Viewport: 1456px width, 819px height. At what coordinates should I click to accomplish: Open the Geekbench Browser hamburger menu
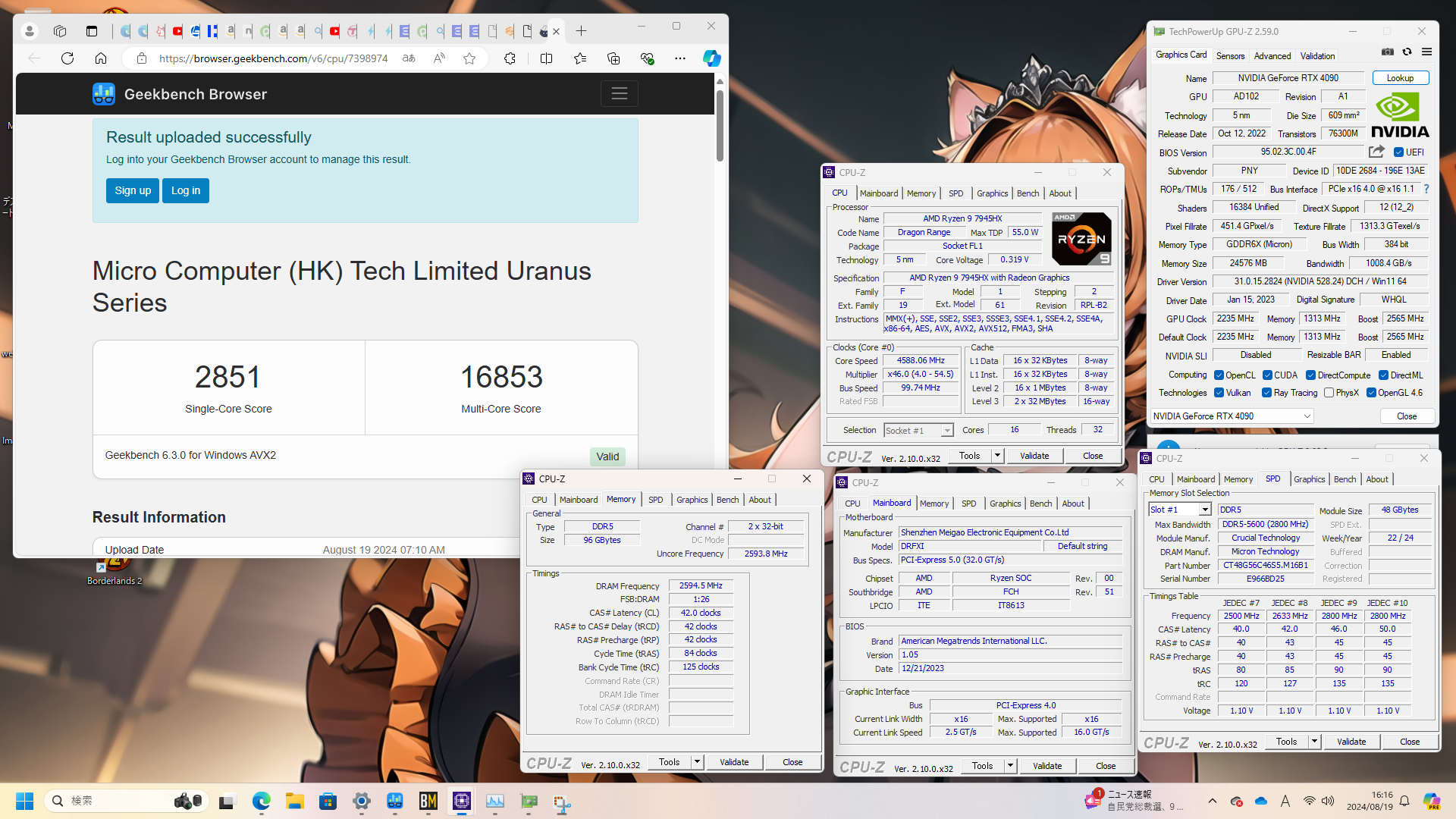pos(620,94)
